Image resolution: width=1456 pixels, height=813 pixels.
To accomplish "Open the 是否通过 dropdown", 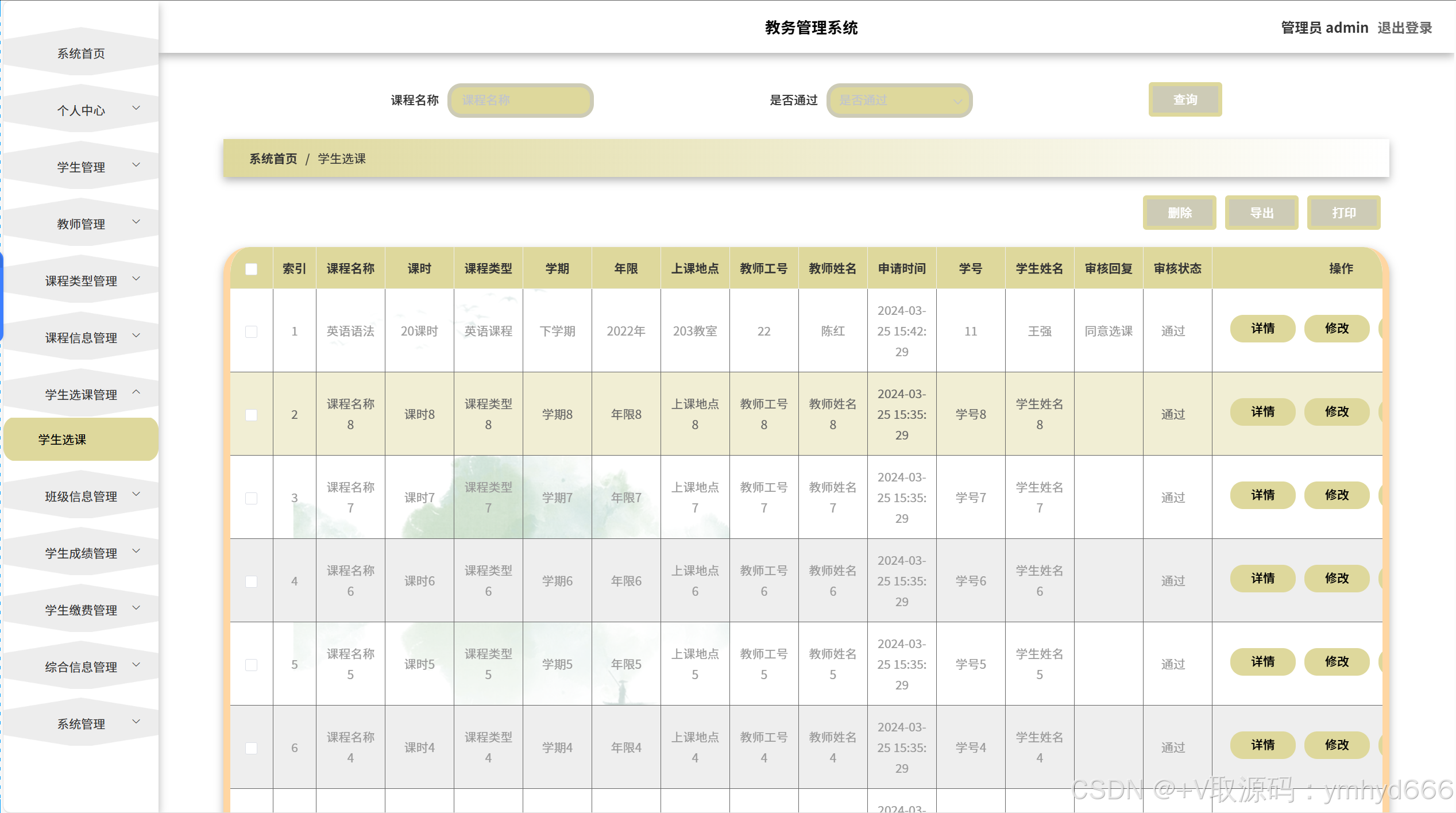I will point(899,101).
